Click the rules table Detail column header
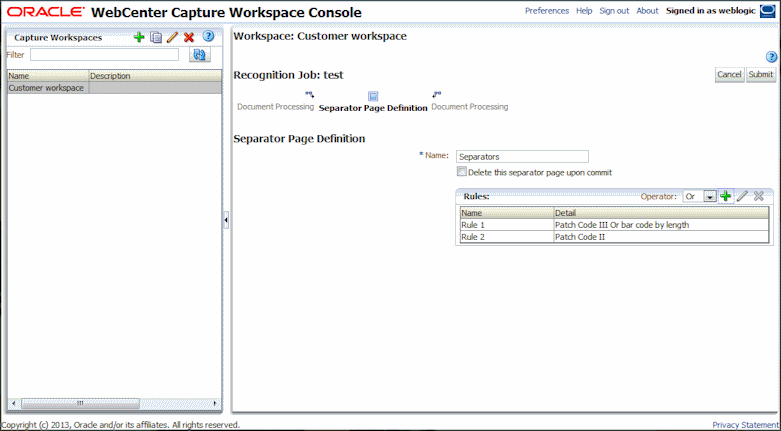 661,213
